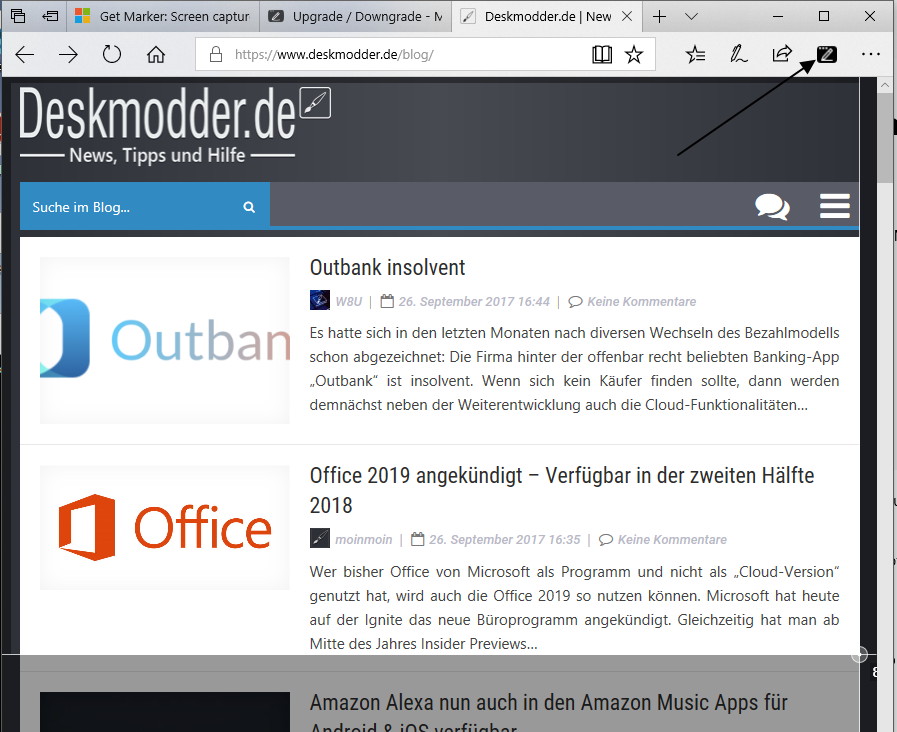Click the vertical scrollbar thumb
This screenshot has height=732, width=897.
click(x=886, y=140)
